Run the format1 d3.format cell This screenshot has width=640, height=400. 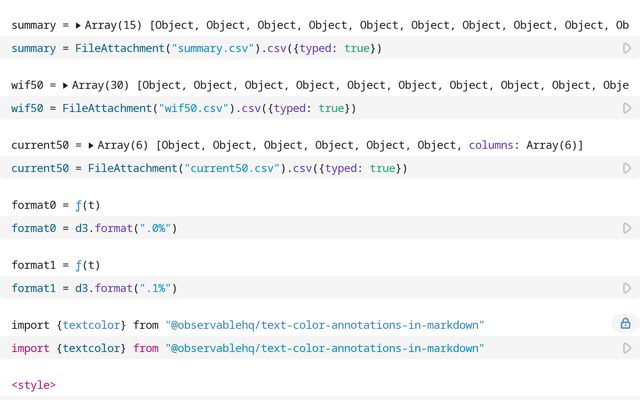click(x=627, y=288)
